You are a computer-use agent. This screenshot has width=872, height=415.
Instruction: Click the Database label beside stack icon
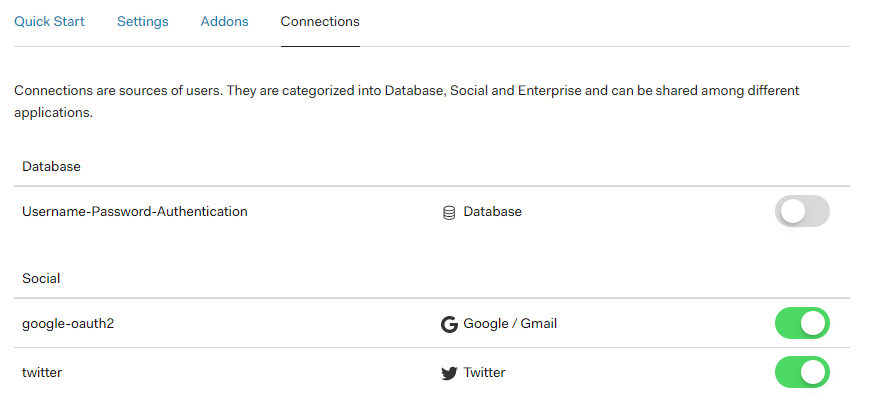tap(492, 211)
